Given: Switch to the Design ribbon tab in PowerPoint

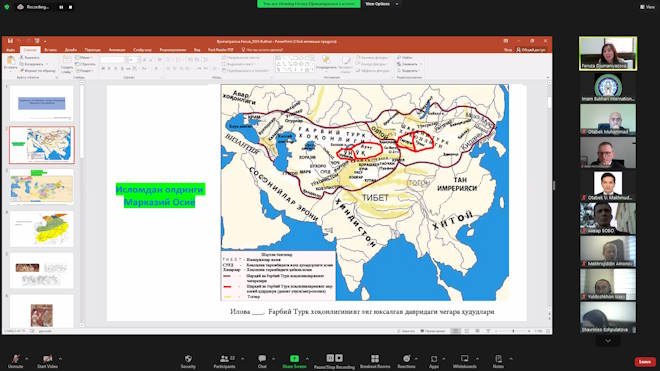Looking at the screenshot, I should tap(71, 50).
